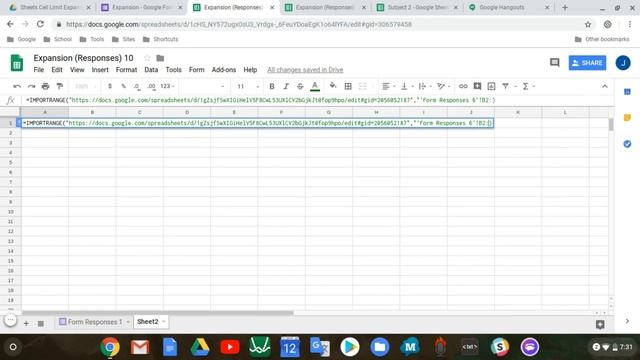Open the Format menu
Image resolution: width=640 pixels, height=360 pixels.
(127, 70)
